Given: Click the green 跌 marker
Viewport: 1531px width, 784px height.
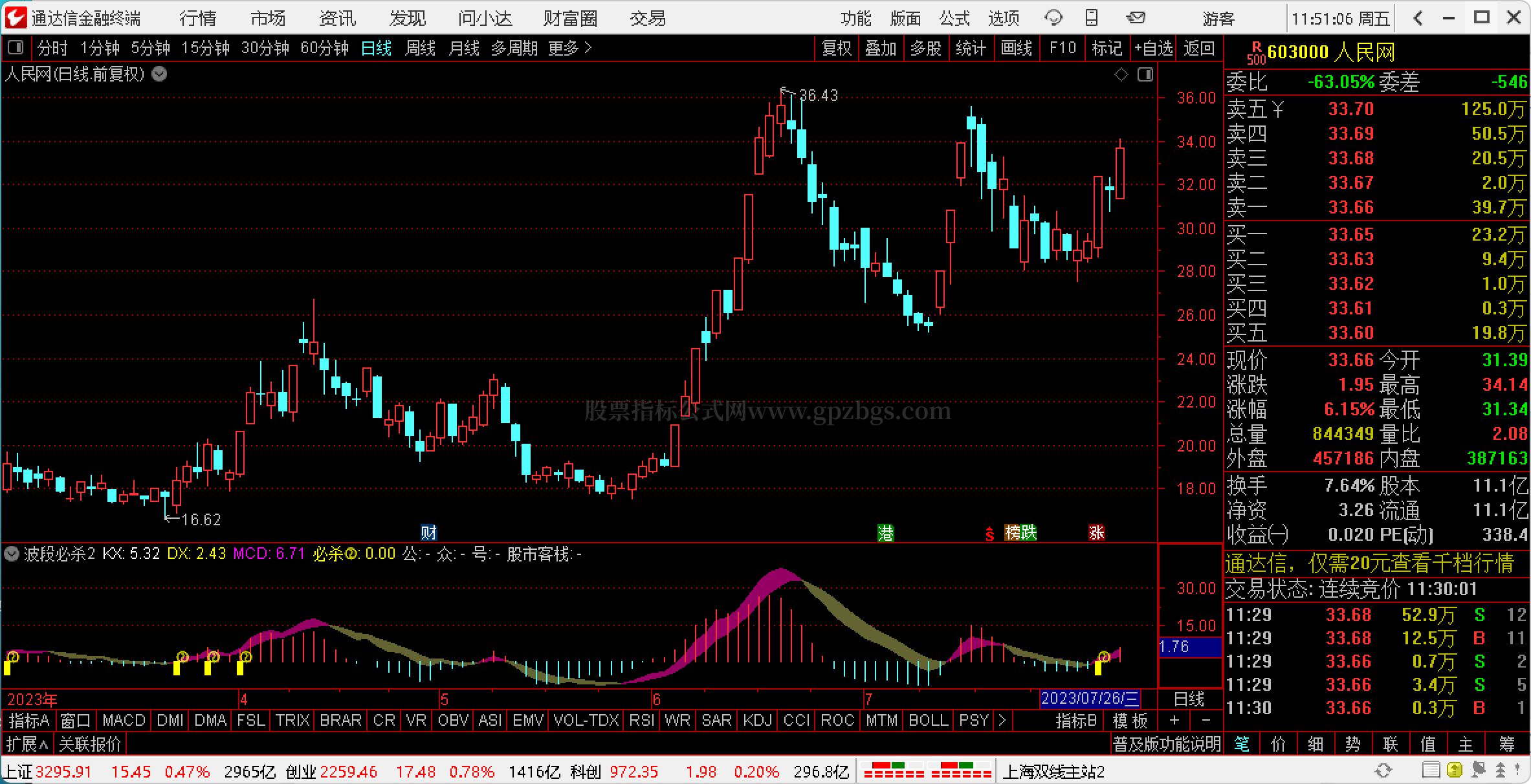Looking at the screenshot, I should pos(1028,532).
